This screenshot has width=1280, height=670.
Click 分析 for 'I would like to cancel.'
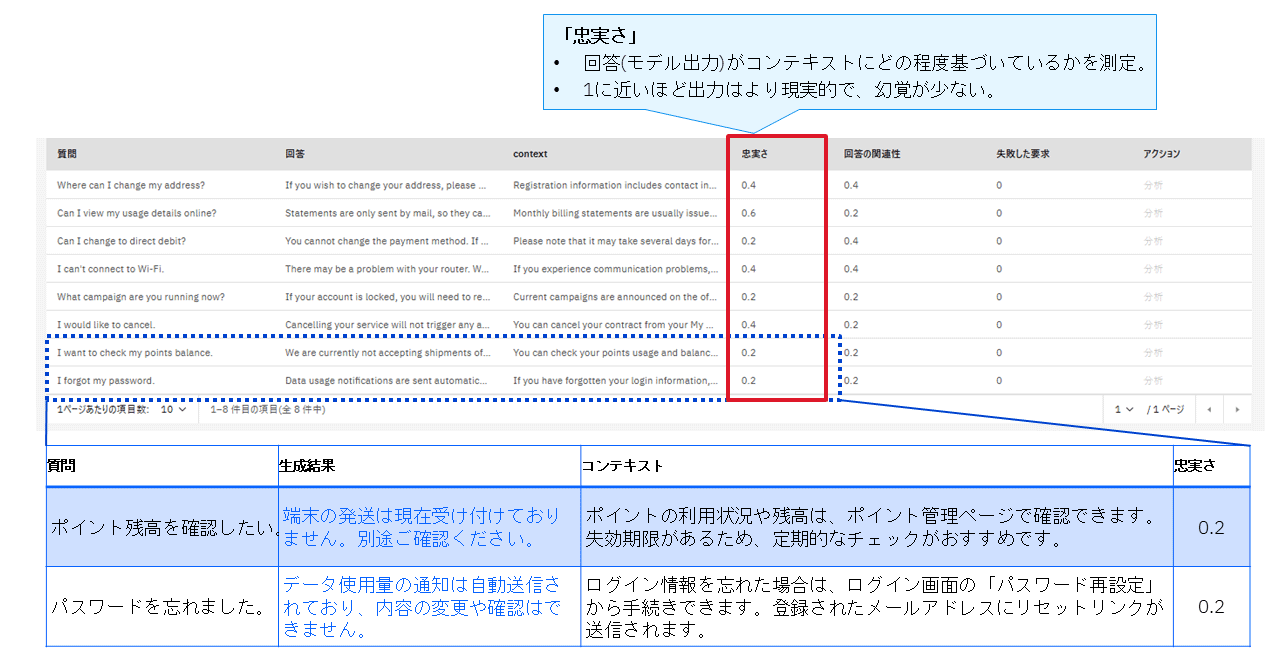pyautogui.click(x=1153, y=325)
